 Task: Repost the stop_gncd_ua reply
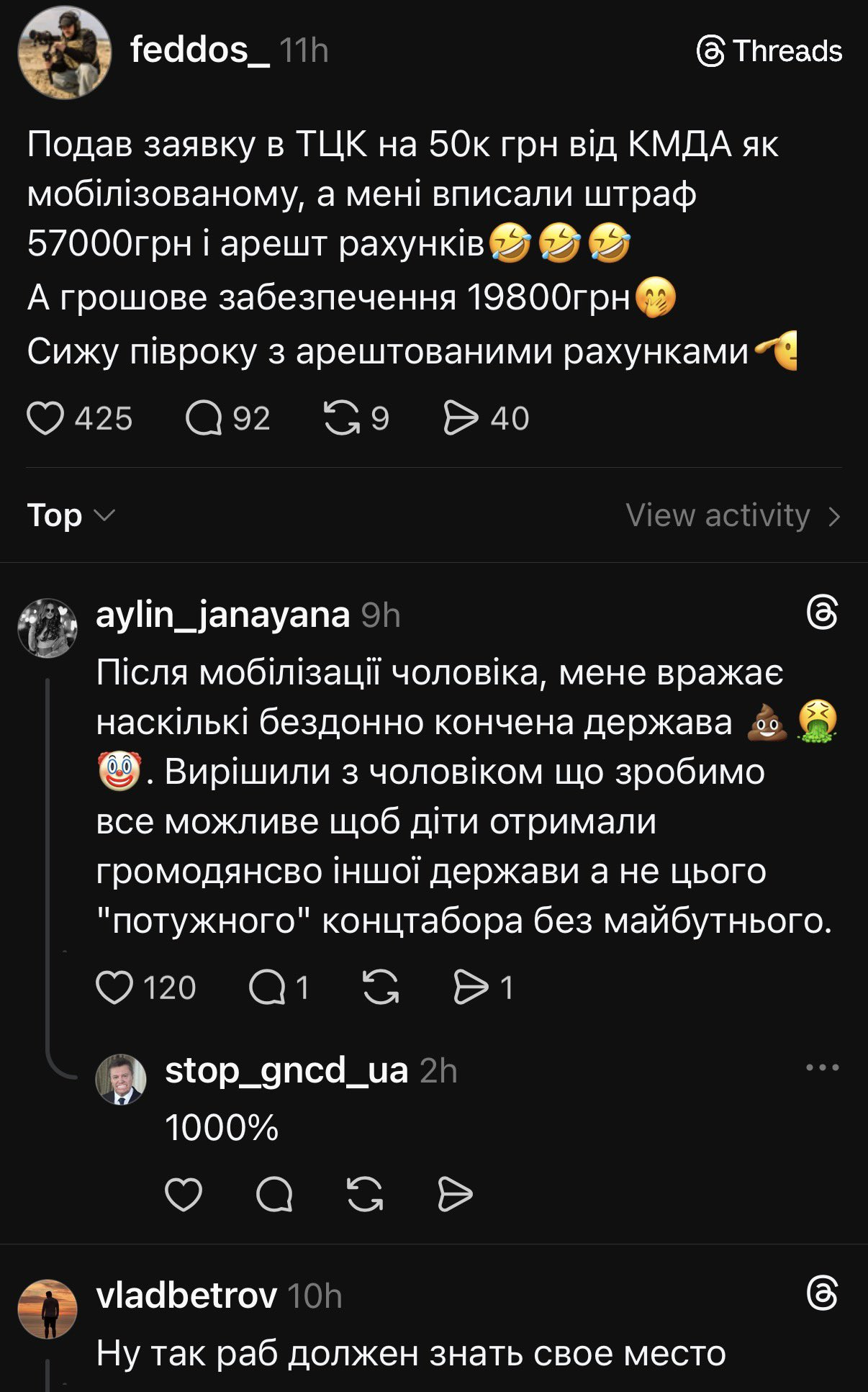point(365,1195)
